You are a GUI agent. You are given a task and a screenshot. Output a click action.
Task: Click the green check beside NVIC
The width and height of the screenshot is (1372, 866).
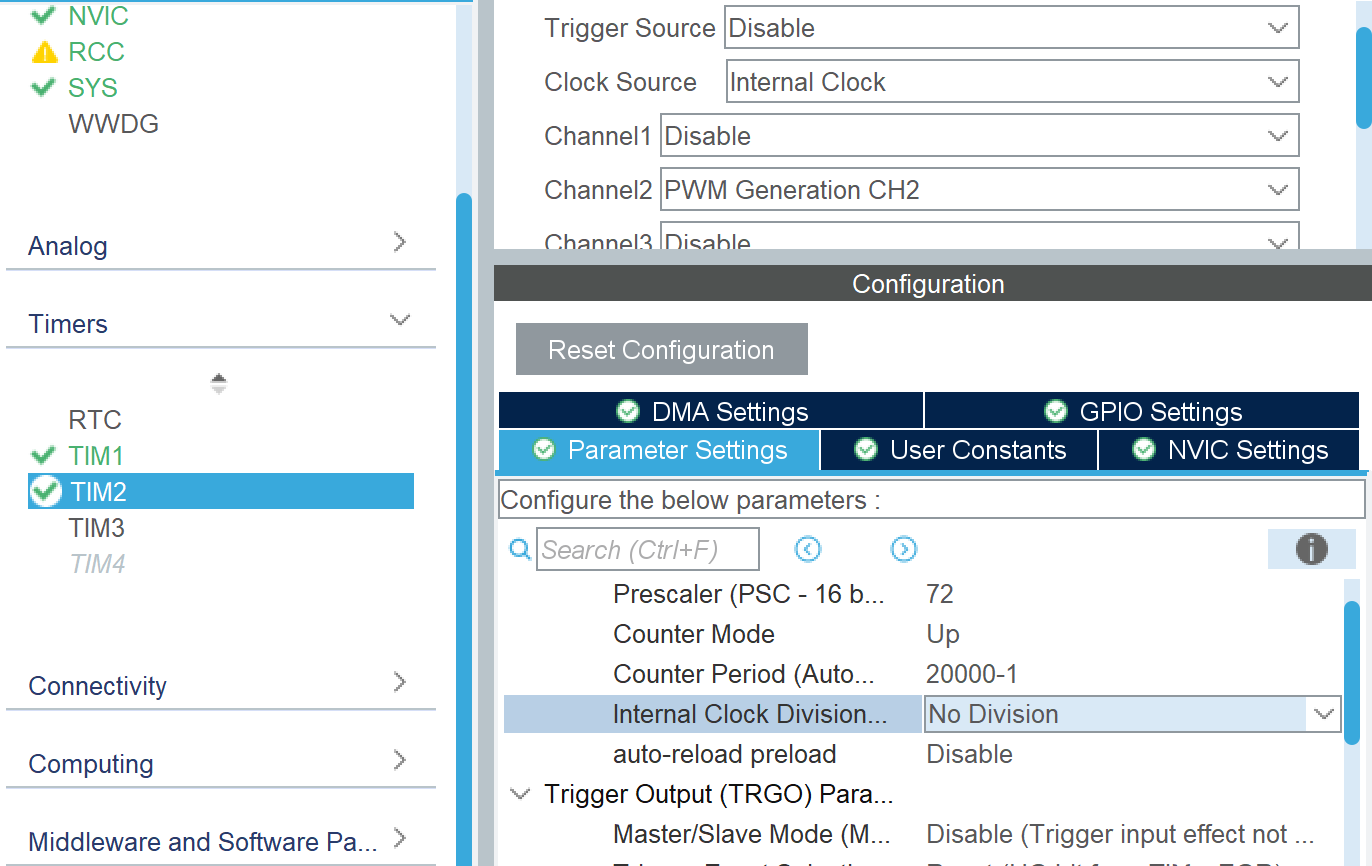coord(43,15)
